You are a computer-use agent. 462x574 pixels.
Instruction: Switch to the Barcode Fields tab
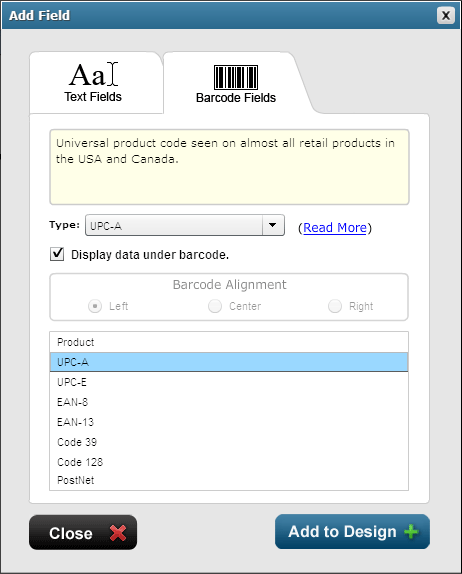tap(236, 83)
